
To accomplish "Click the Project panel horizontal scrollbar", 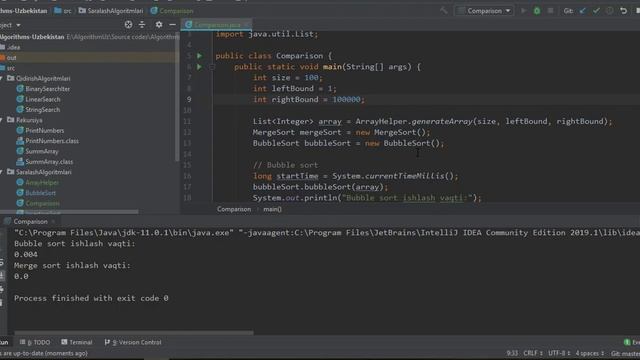I will [x=69, y=212].
